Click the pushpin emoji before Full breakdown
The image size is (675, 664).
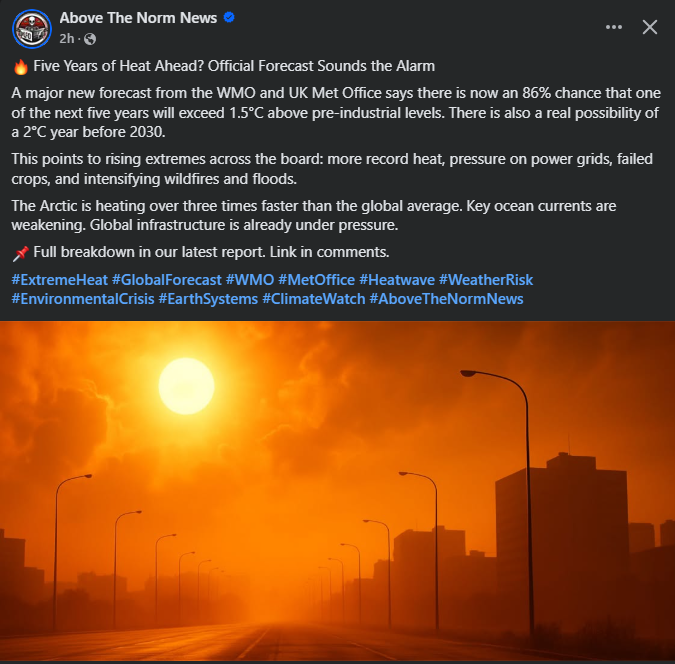tap(20, 253)
